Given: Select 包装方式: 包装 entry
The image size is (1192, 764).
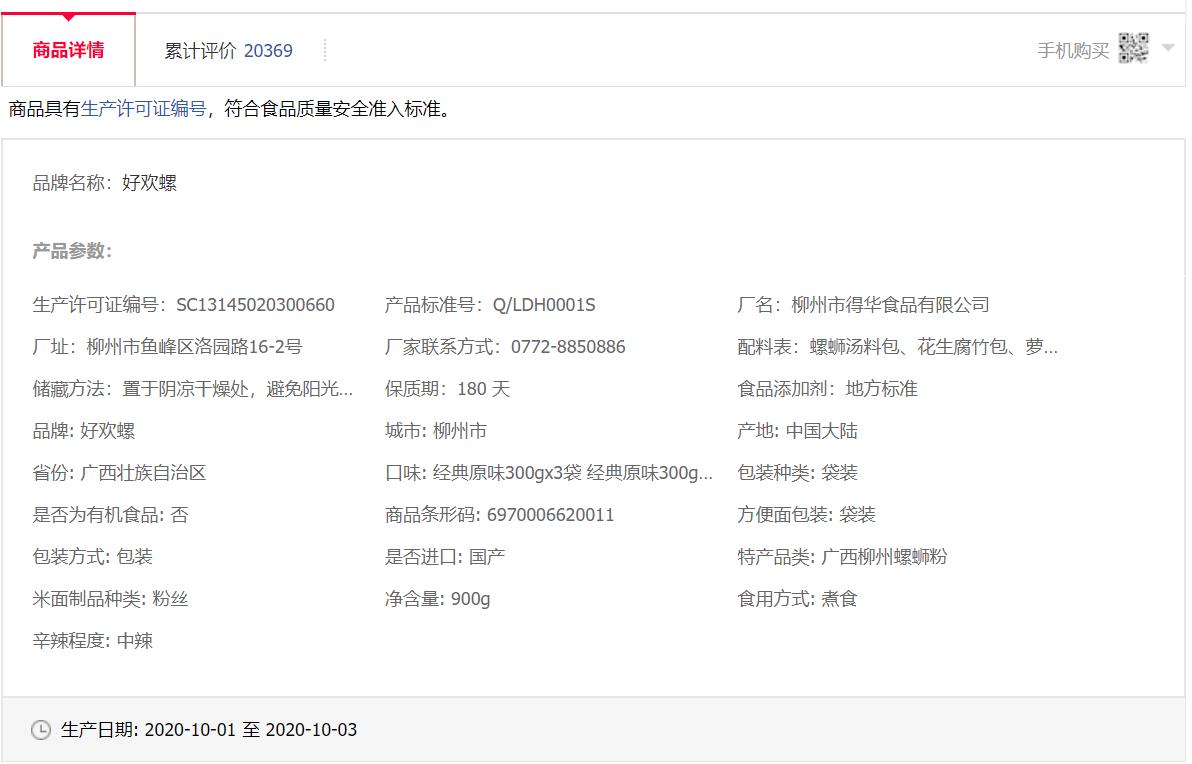Looking at the screenshot, I should tap(93, 556).
